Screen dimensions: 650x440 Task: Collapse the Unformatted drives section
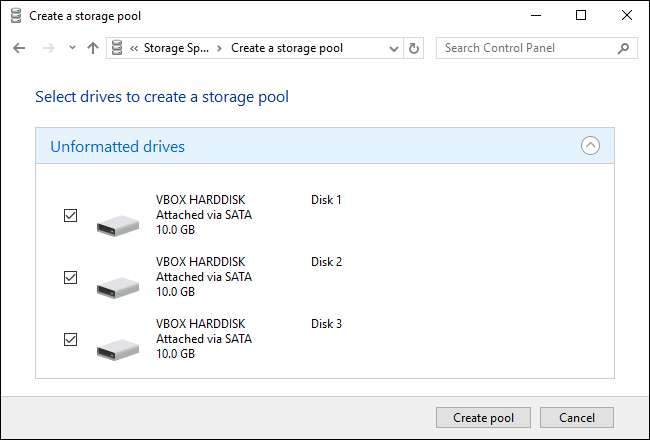pos(590,146)
